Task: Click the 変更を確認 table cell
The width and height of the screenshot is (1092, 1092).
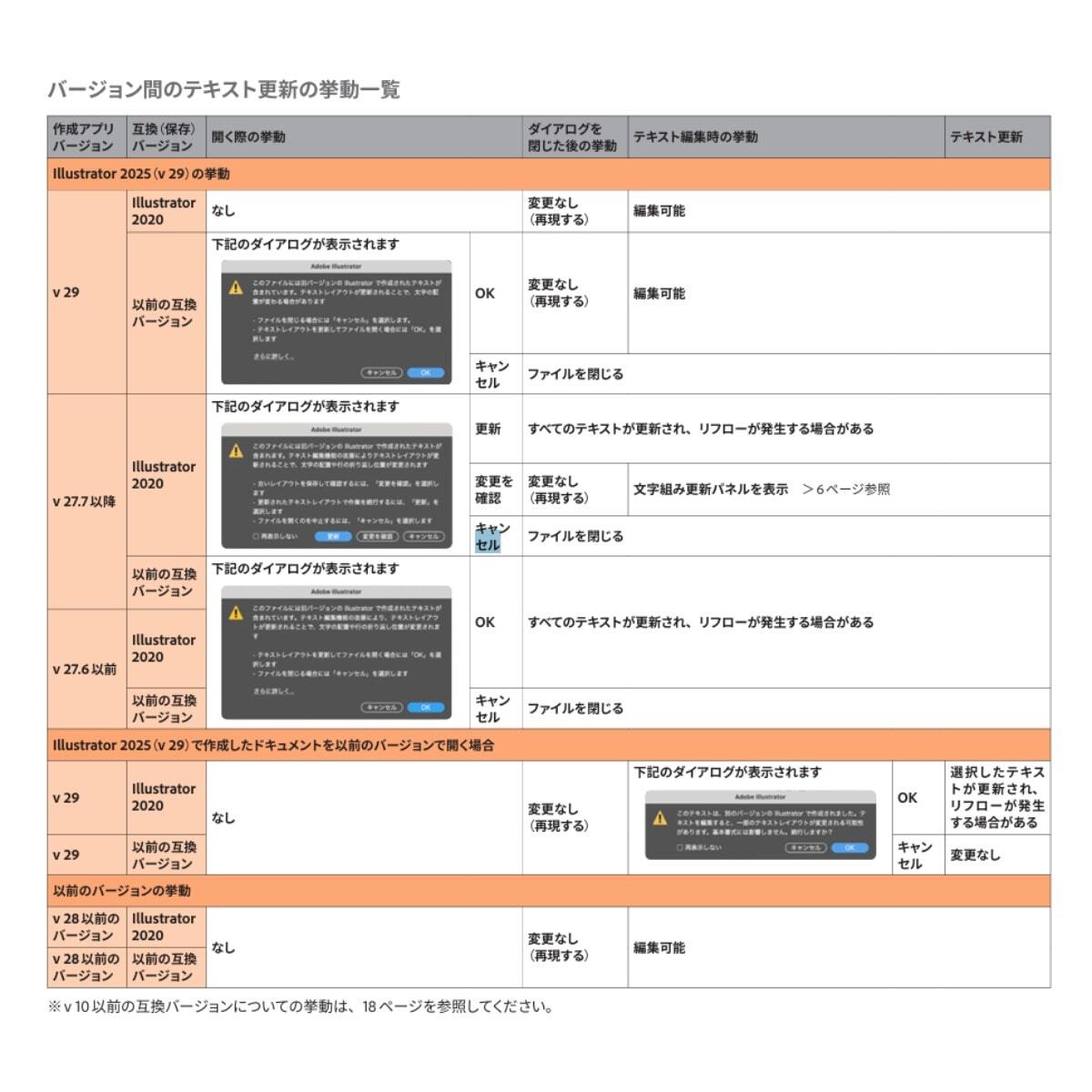Action: tap(496, 490)
